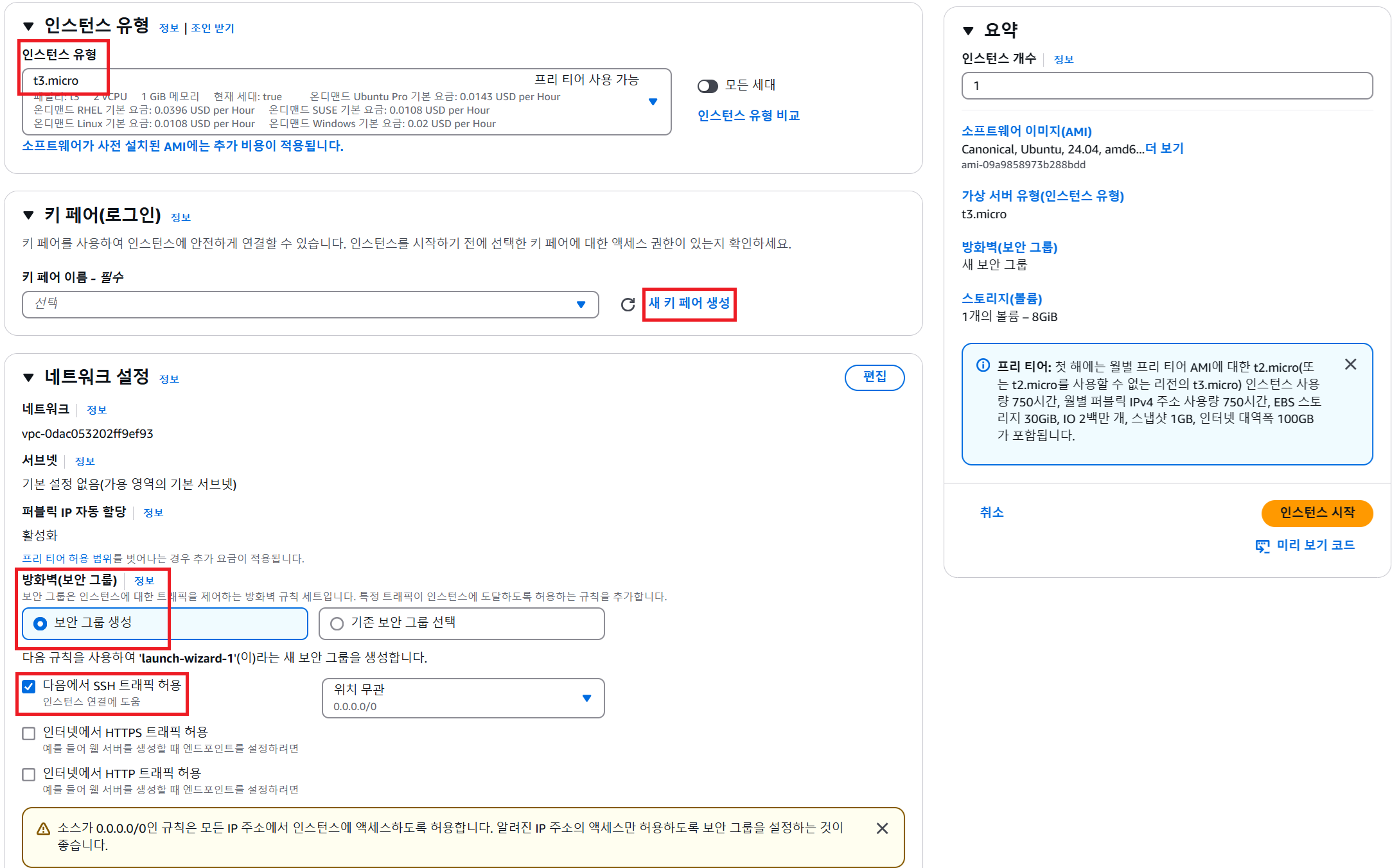The width and height of the screenshot is (1399, 868).
Task: Click the preview code icon
Action: click(x=1262, y=546)
